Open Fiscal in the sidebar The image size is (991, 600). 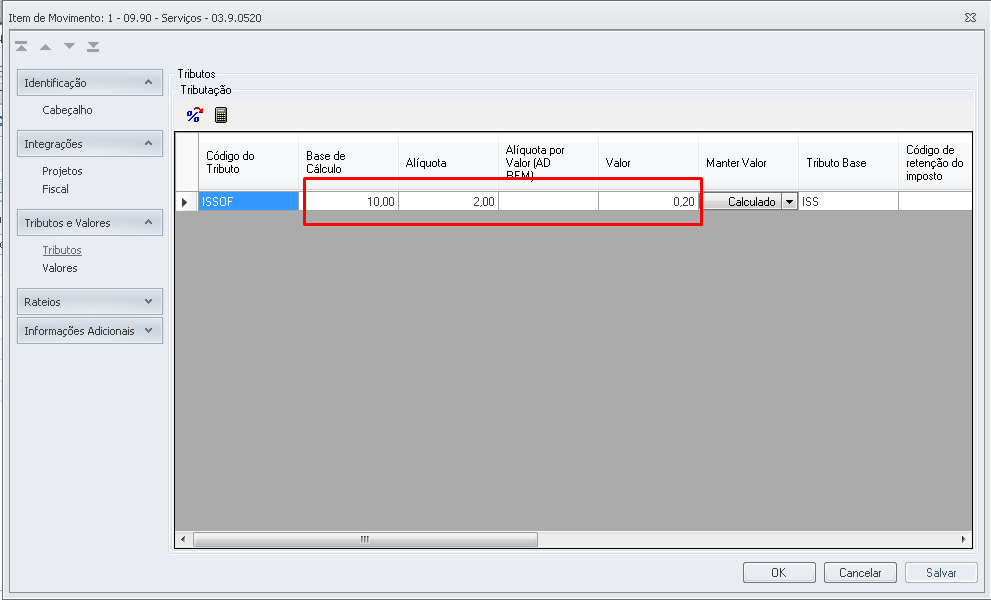56,189
